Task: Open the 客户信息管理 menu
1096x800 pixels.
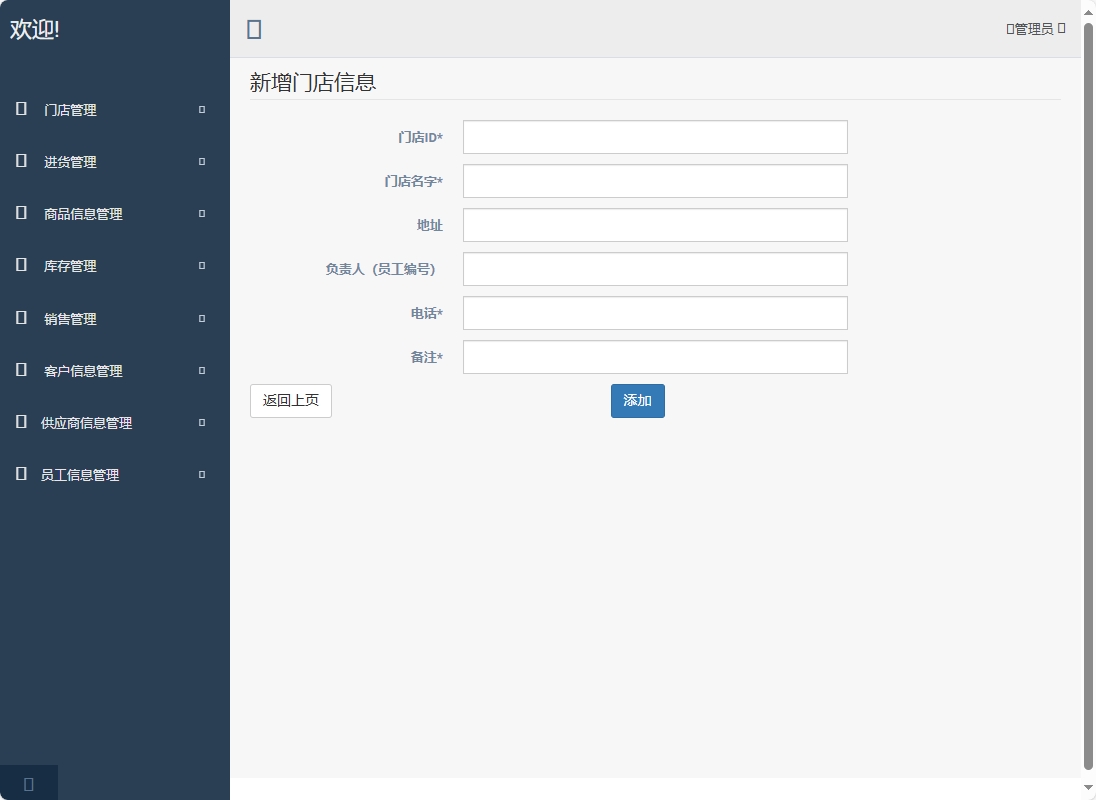Action: coord(115,370)
